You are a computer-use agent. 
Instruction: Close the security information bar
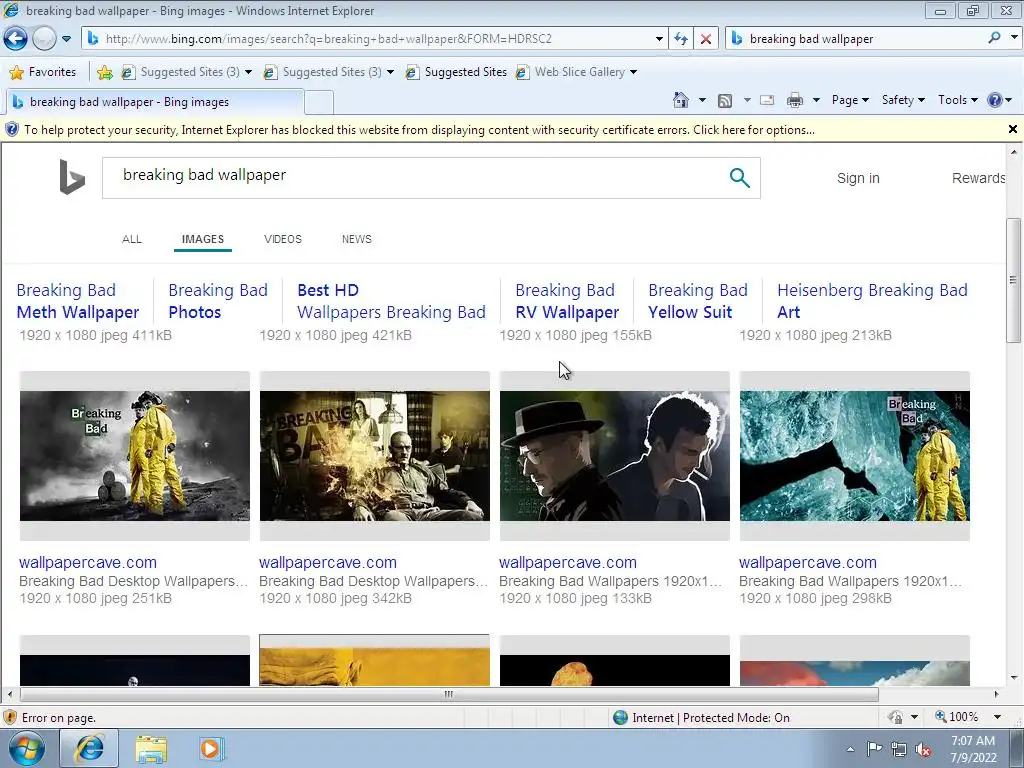coord(1013,129)
